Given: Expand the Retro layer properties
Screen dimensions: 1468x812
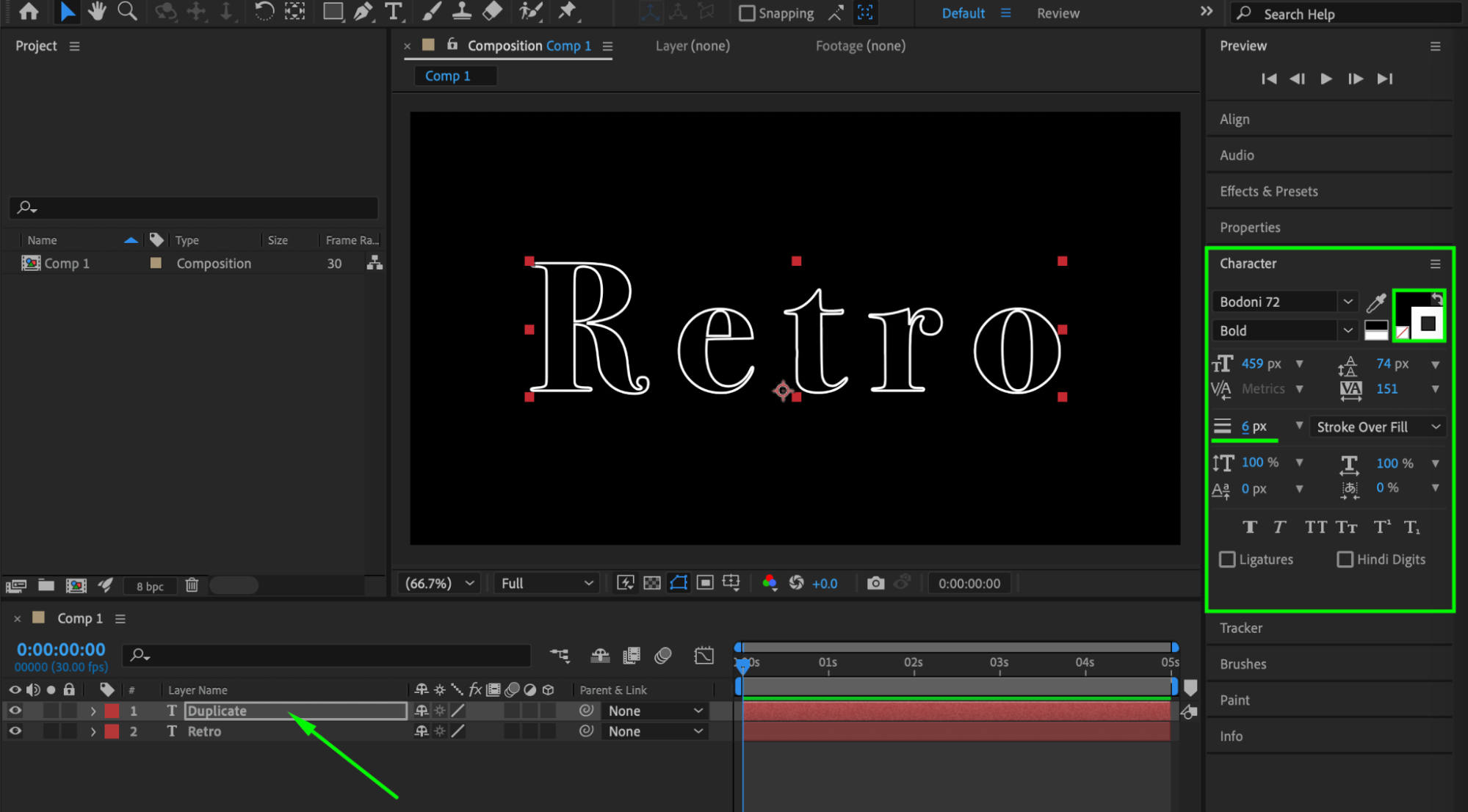Looking at the screenshot, I should 93,731.
